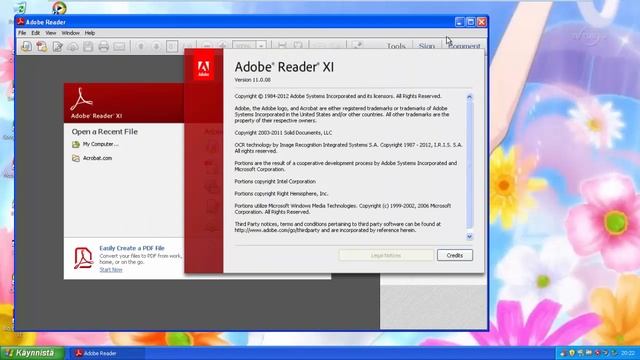
Task: Click the Save floppy disk icon
Action: 88,47
